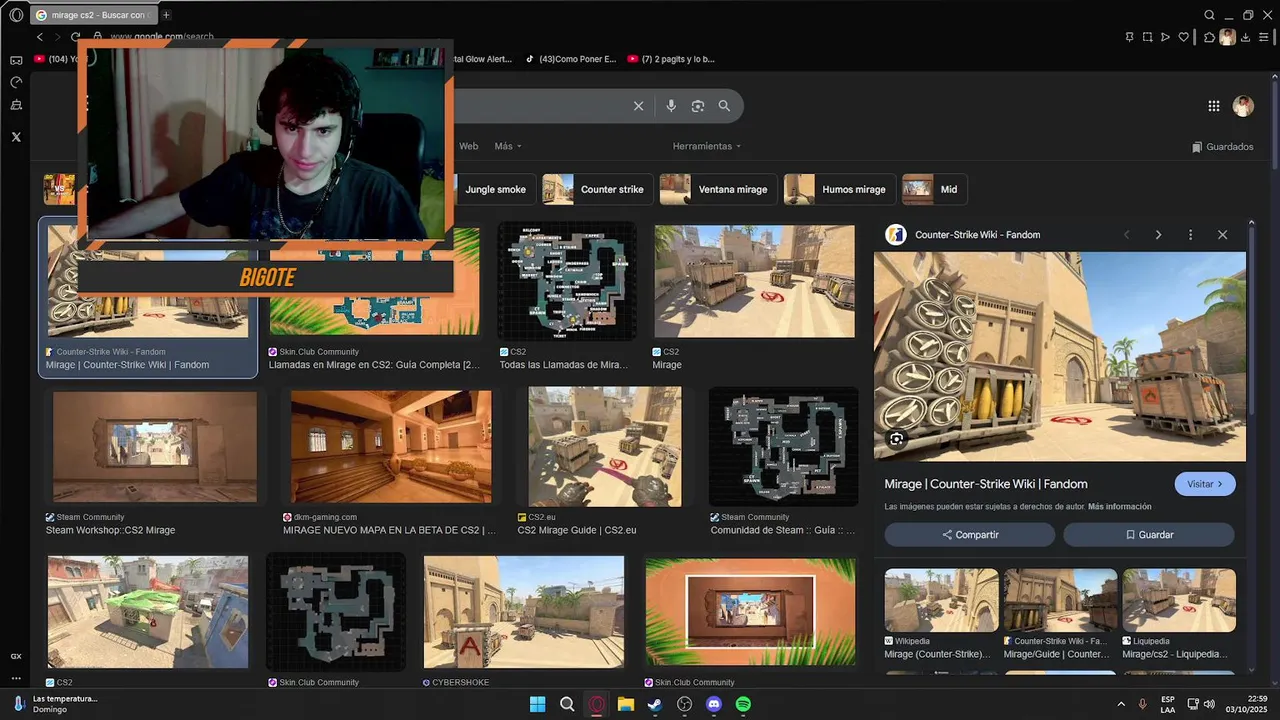Viewport: 1280px width, 720px height.
Task: Open the browser profile picture in toolbar
Action: pyautogui.click(x=1227, y=37)
